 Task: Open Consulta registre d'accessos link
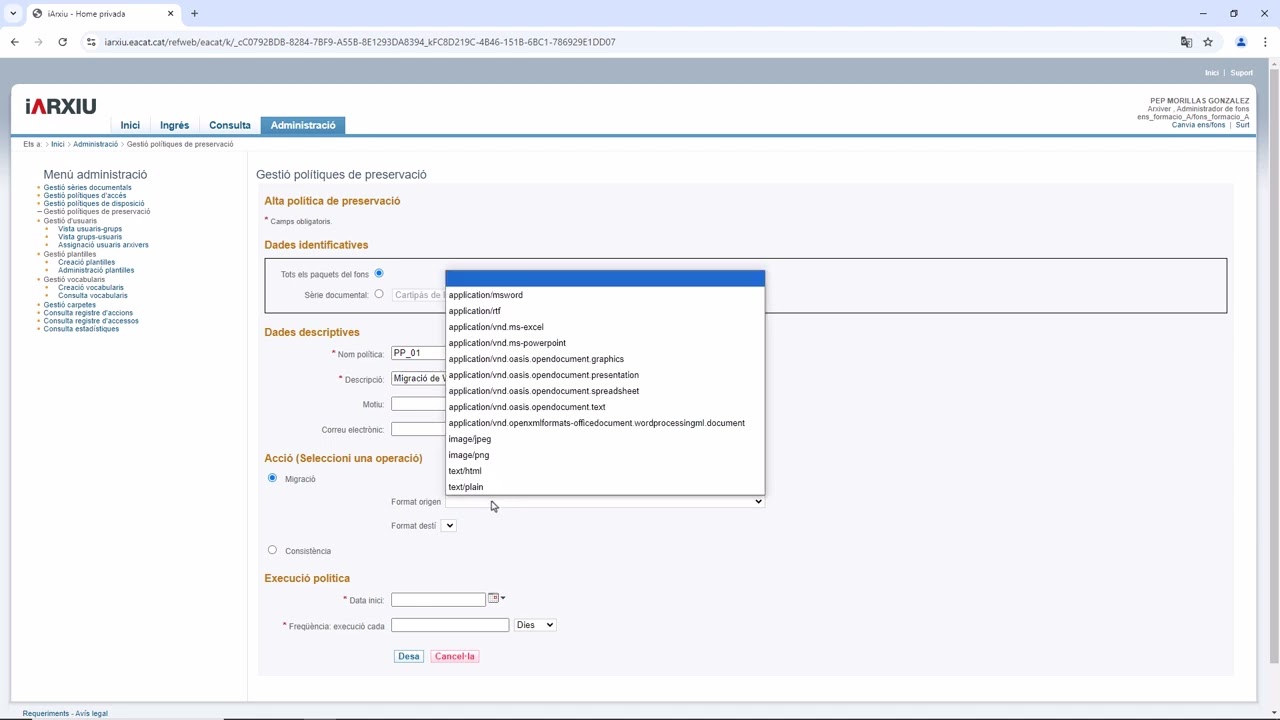[x=91, y=321]
